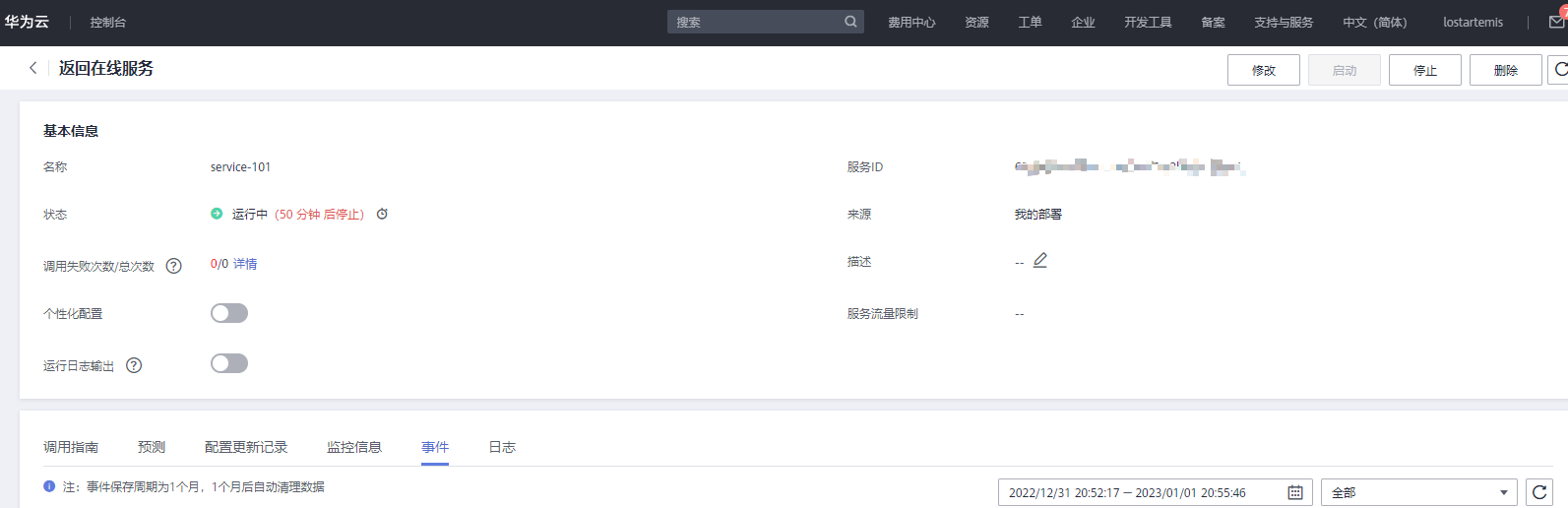This screenshot has width=1568, height=508.
Task: Select the 事件 tab
Action: pyautogui.click(x=435, y=447)
